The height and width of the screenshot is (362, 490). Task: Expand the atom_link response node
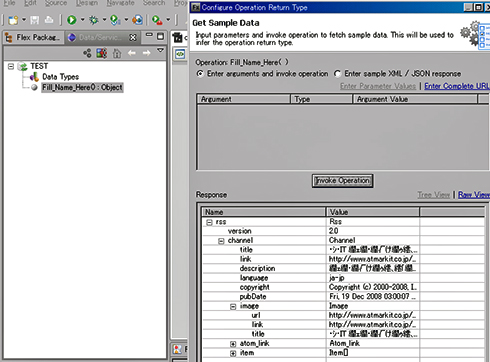pyautogui.click(x=233, y=344)
